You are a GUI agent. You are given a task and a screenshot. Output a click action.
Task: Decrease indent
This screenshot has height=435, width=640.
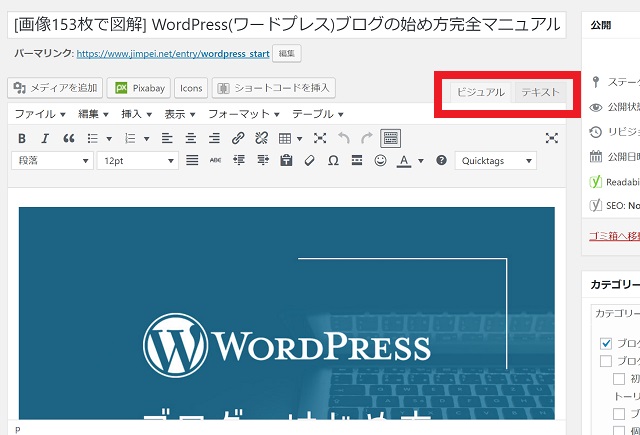239,160
